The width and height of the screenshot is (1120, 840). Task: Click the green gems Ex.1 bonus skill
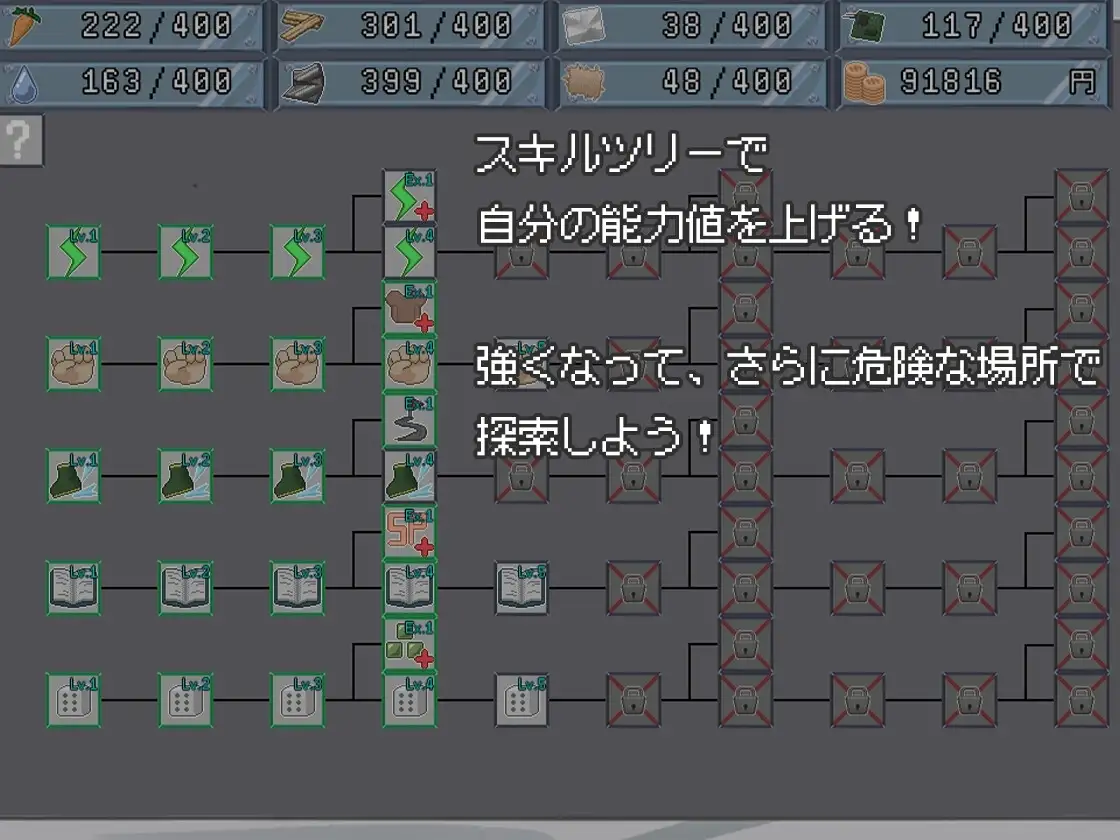[x=408, y=645]
